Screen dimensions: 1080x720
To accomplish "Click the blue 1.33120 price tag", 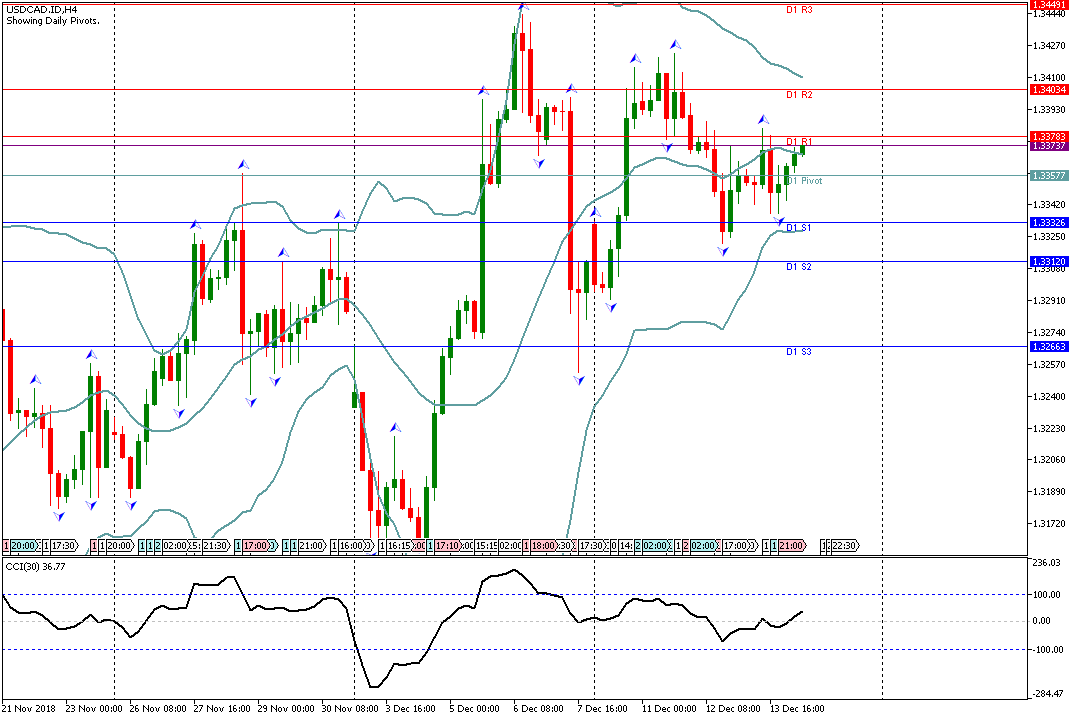I will 1049,262.
